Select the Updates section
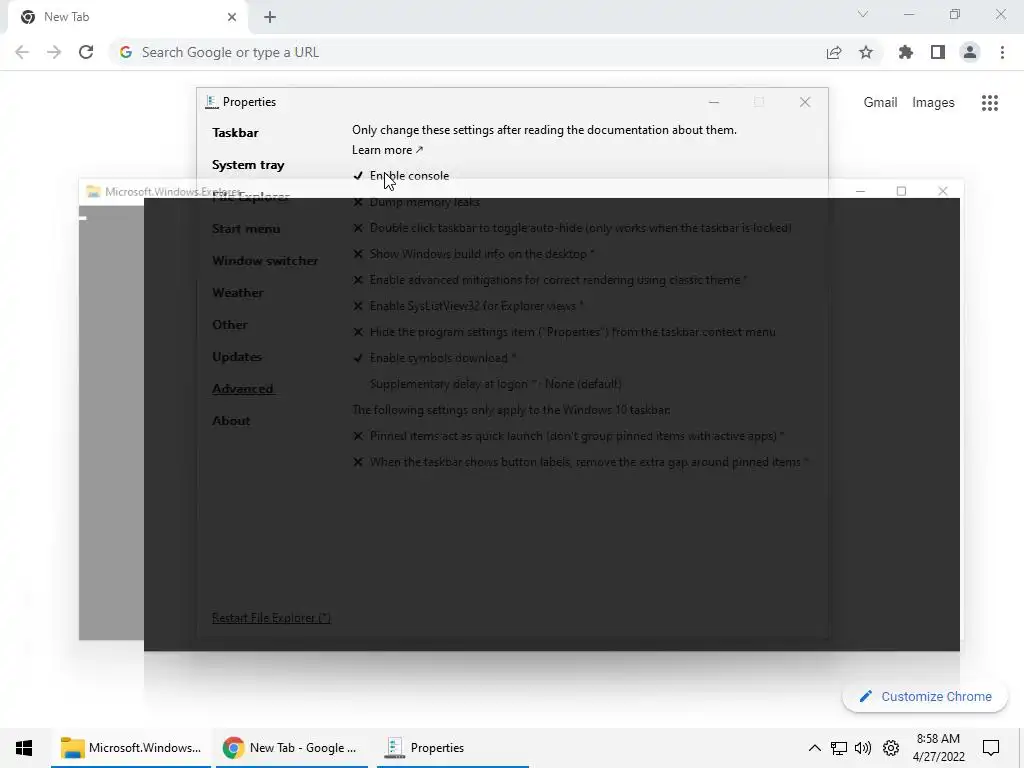This screenshot has width=1024, height=768. 237,357
